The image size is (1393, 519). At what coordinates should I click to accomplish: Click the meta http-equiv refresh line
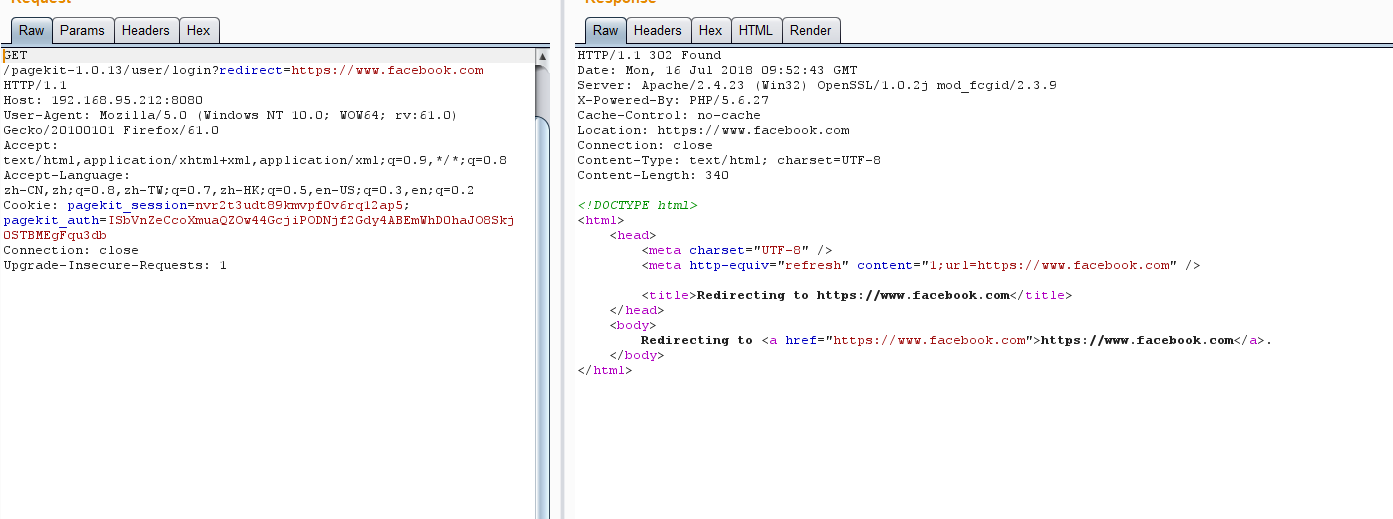pos(921,265)
